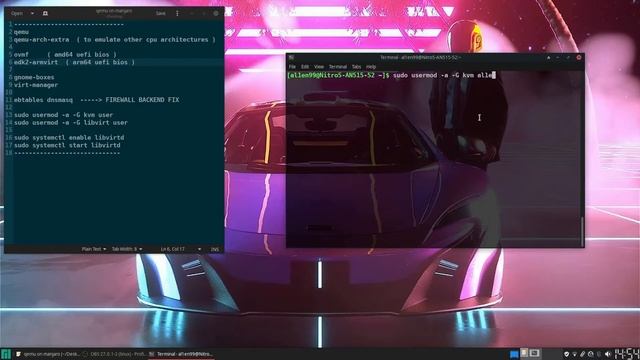640x360 pixels.
Task: Click the file manager icon in panel
Action: [524, 353]
